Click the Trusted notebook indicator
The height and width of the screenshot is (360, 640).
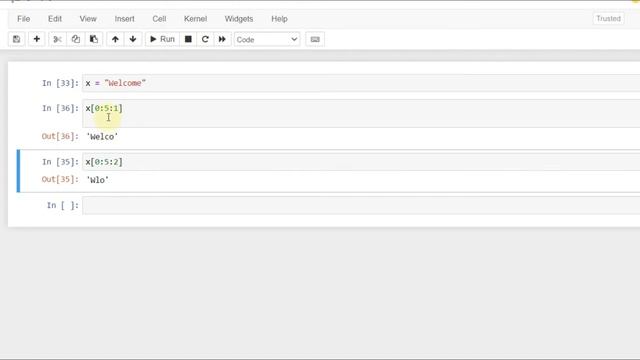[608, 19]
